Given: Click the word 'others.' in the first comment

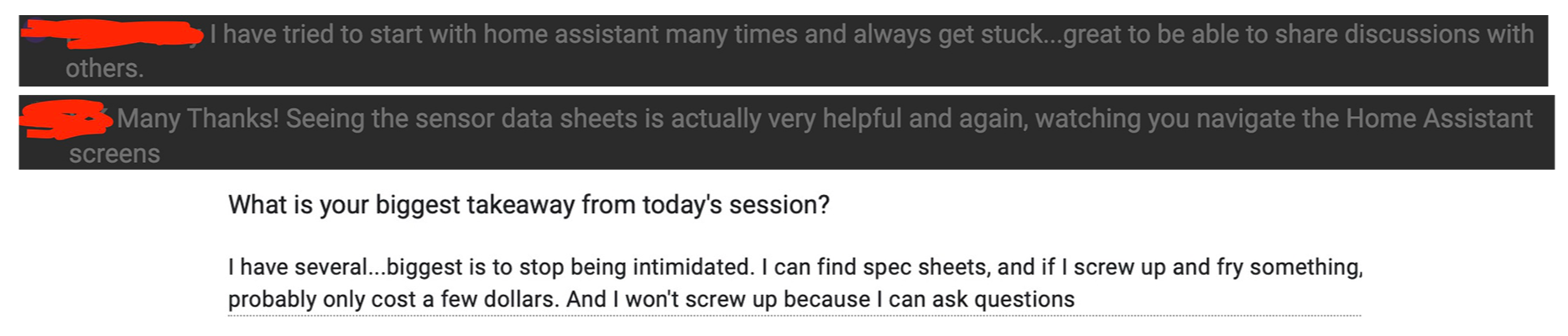Looking at the screenshot, I should tap(105, 69).
